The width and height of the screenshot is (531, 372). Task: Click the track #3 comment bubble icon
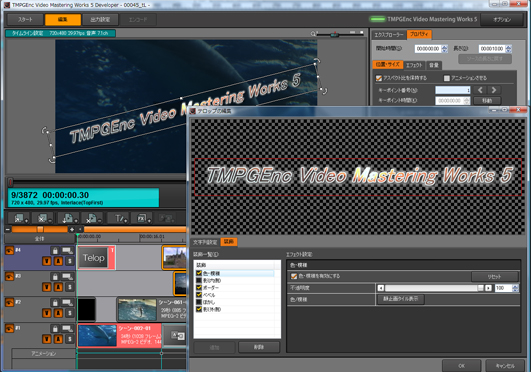click(x=67, y=276)
